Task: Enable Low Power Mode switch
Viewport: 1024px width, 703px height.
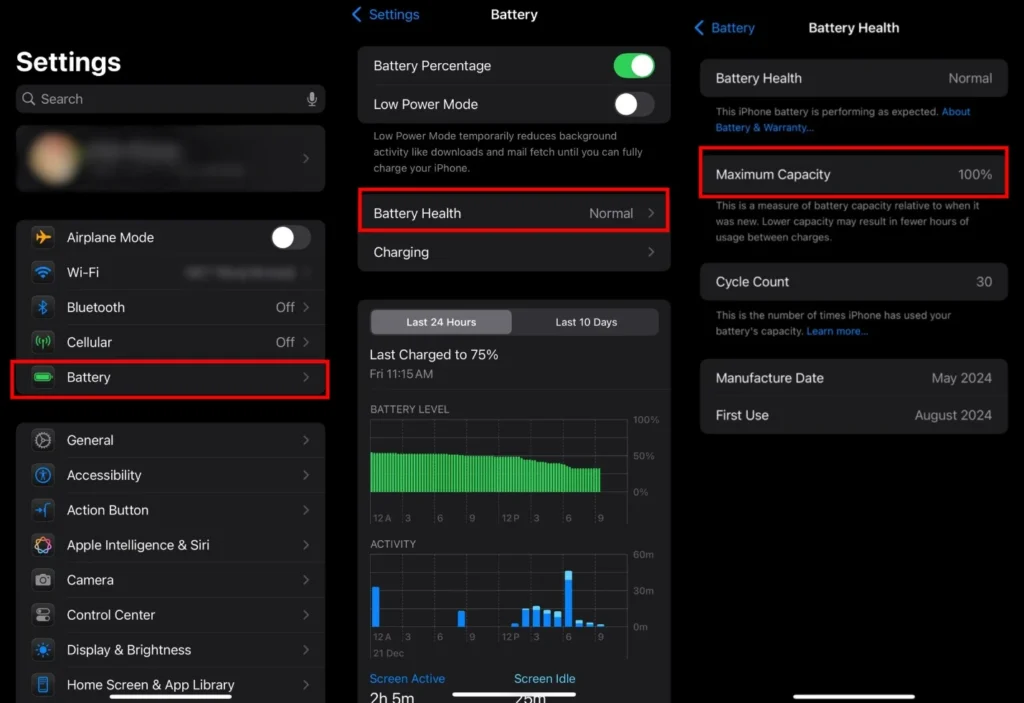Action: coord(633,104)
